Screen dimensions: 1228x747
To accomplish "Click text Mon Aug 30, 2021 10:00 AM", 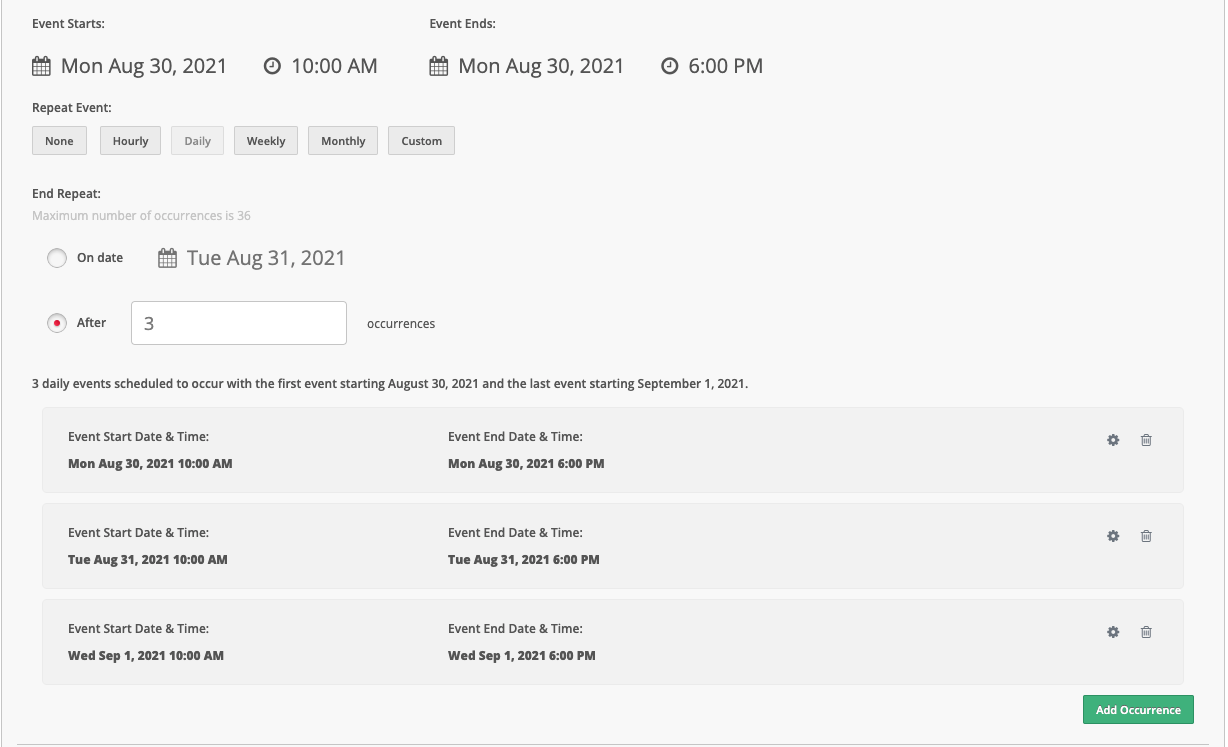I will pos(150,464).
